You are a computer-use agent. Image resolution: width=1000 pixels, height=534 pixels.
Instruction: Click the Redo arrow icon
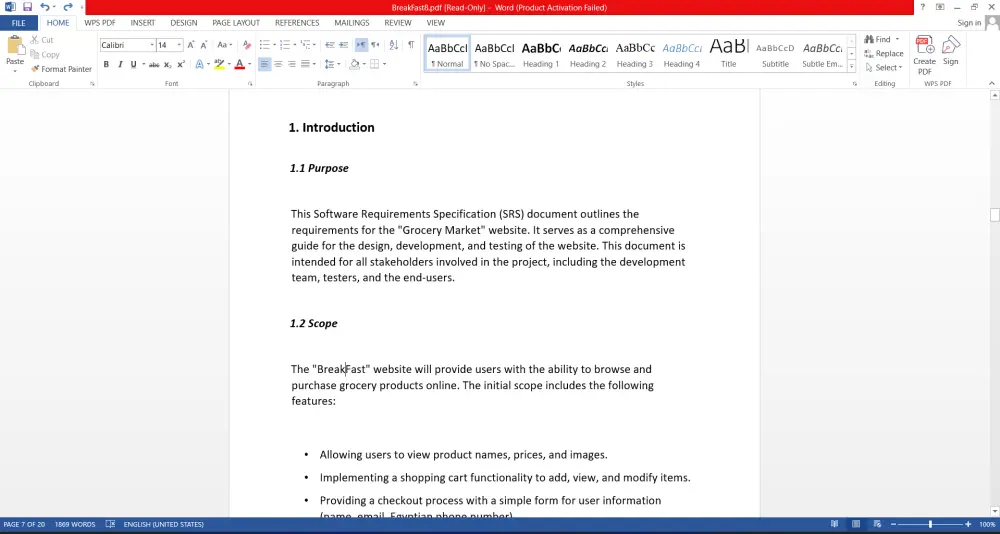[68, 7]
